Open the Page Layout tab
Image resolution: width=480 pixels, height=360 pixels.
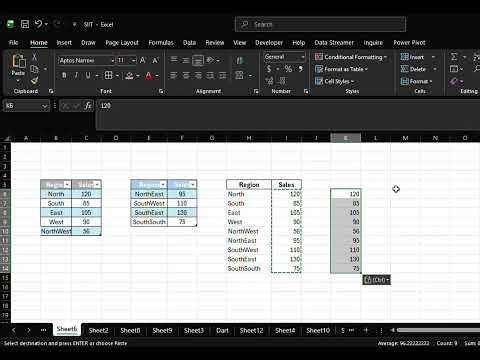click(122, 43)
